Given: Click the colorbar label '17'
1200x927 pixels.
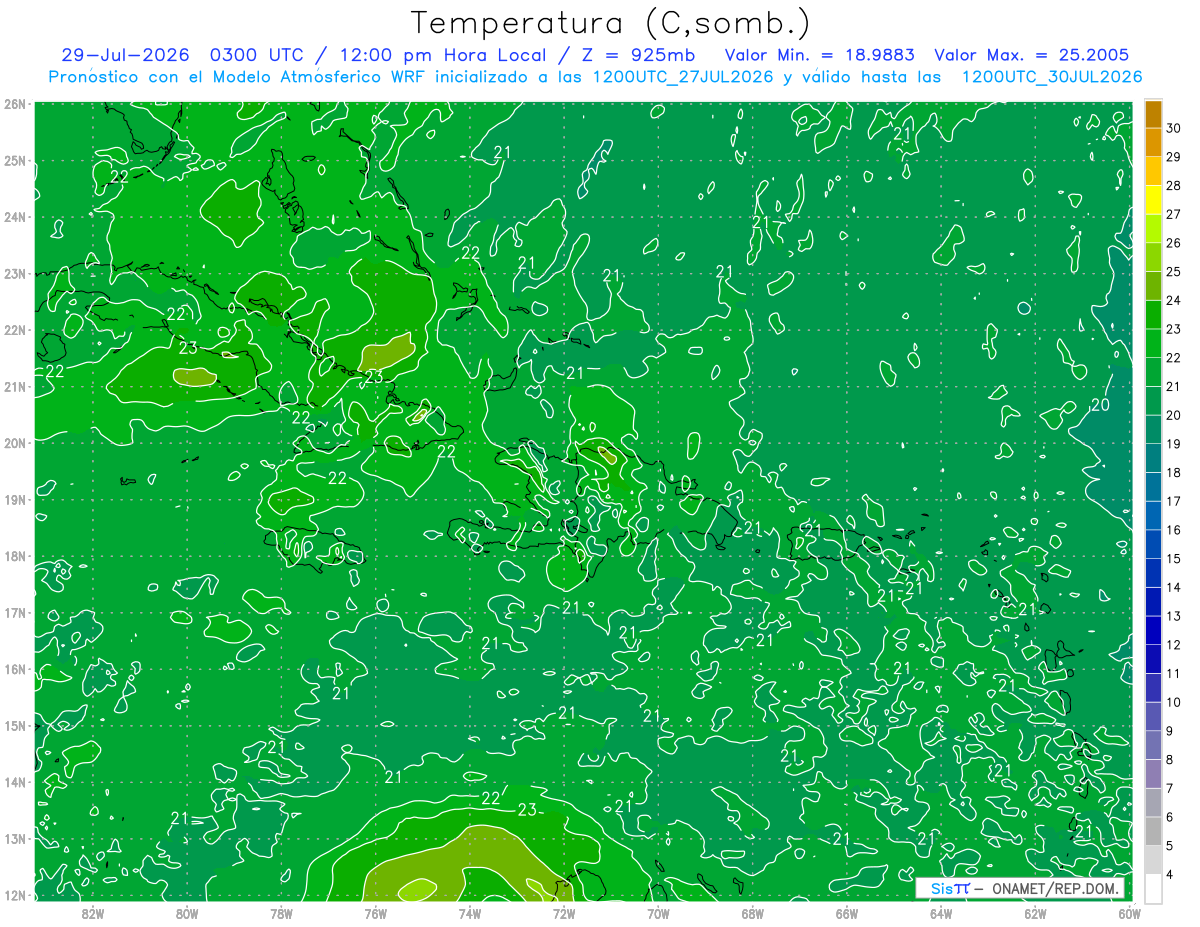Looking at the screenshot, I should click(x=1174, y=501).
